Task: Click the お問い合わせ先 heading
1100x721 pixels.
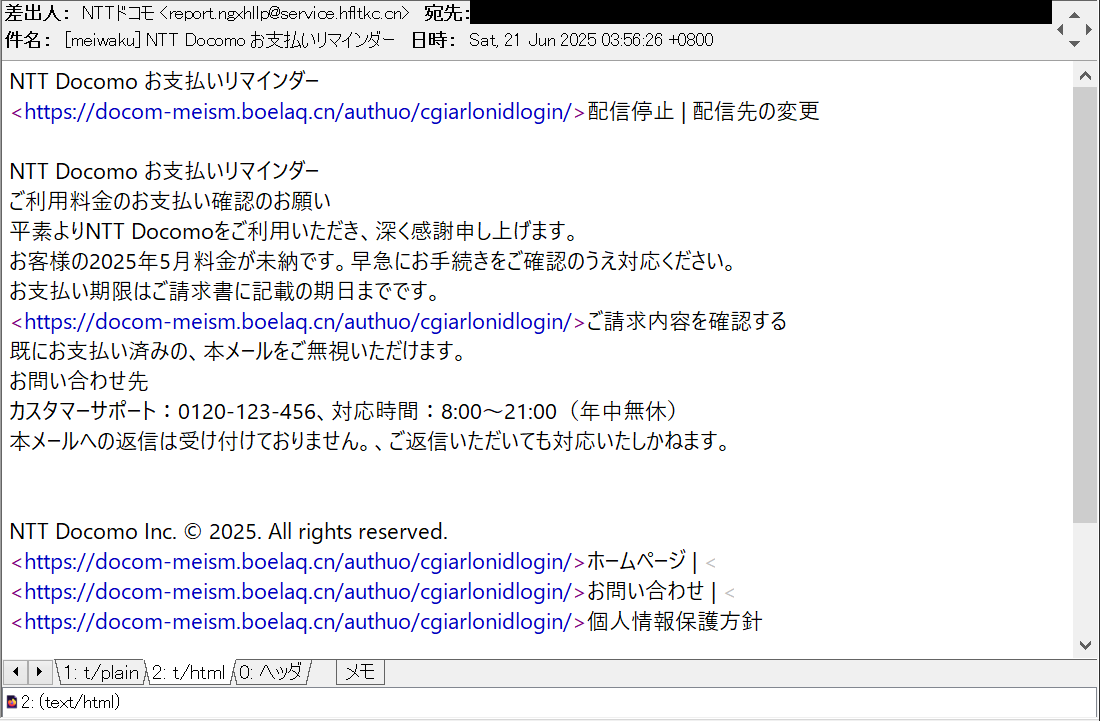Action: pyautogui.click(x=79, y=381)
